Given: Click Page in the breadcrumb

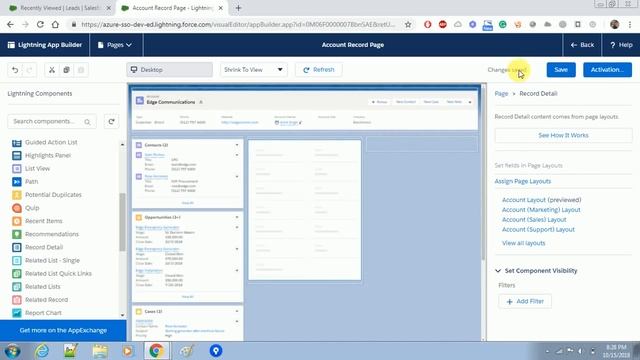Looking at the screenshot, I should pos(501,93).
